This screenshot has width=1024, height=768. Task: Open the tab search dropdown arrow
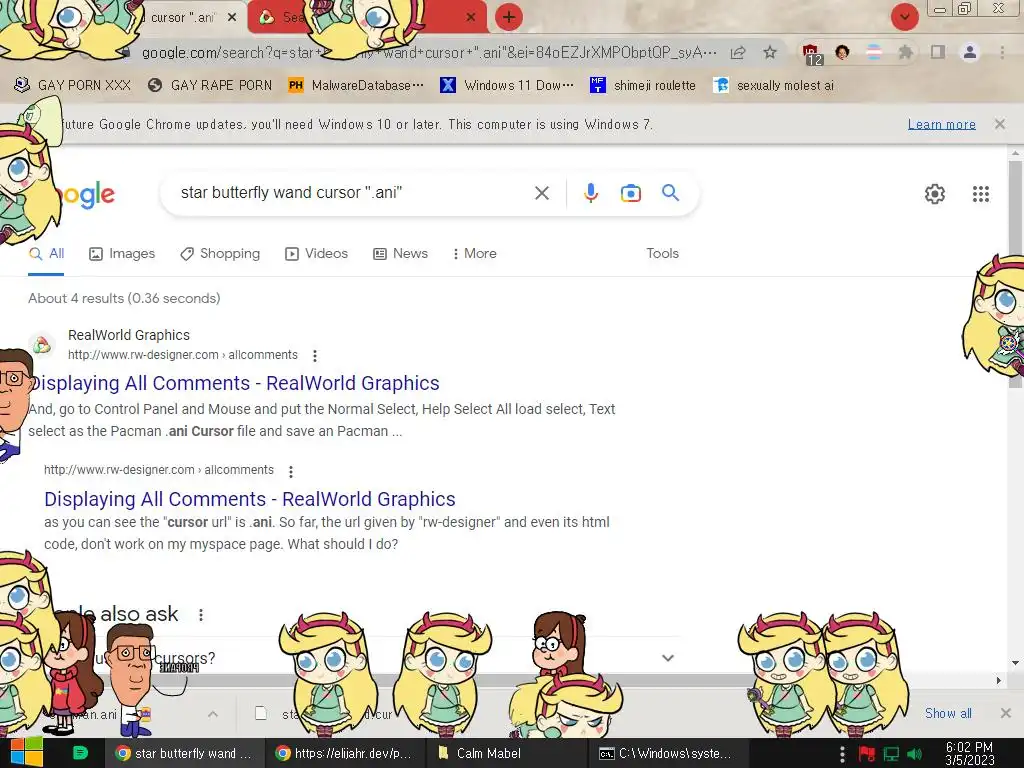[904, 17]
